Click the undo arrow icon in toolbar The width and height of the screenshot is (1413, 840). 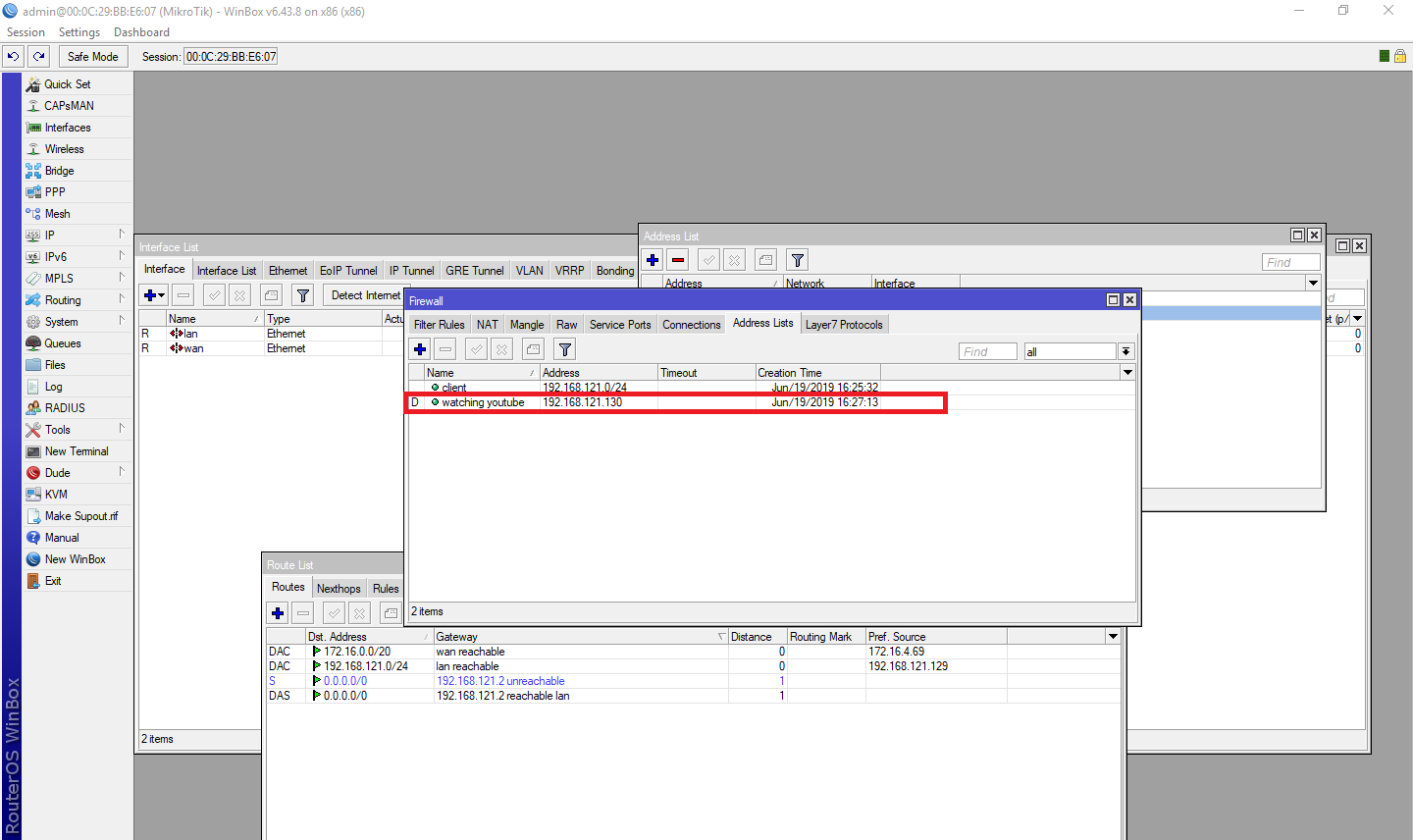14,56
